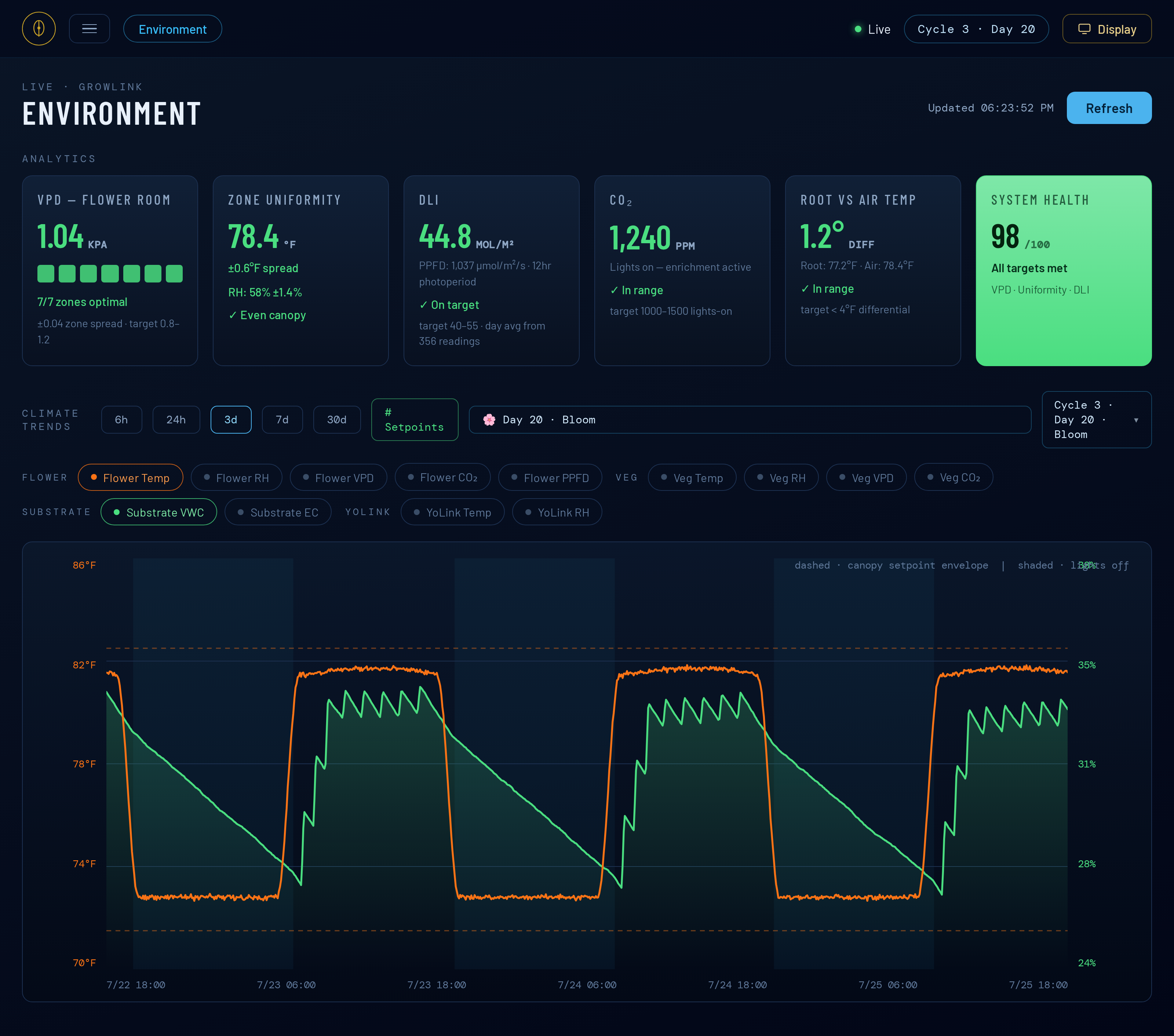Click the first green VPD zone square
This screenshot has height=1036, width=1174.
point(46,274)
